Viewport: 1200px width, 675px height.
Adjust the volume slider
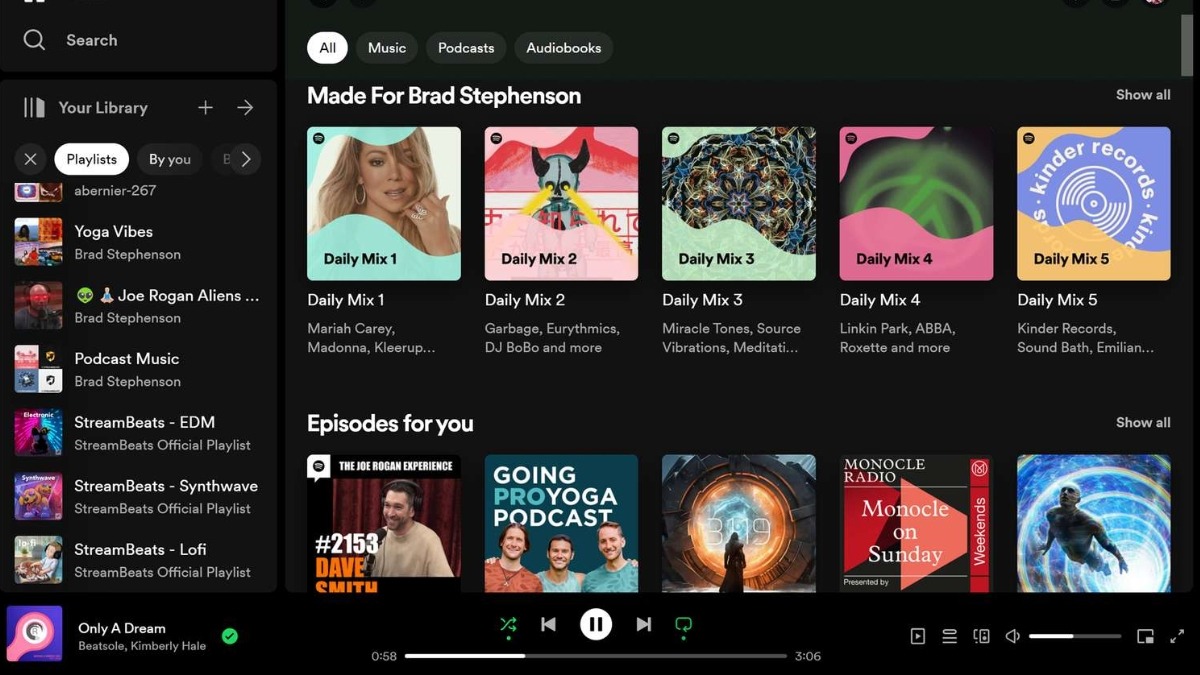pyautogui.click(x=1075, y=636)
